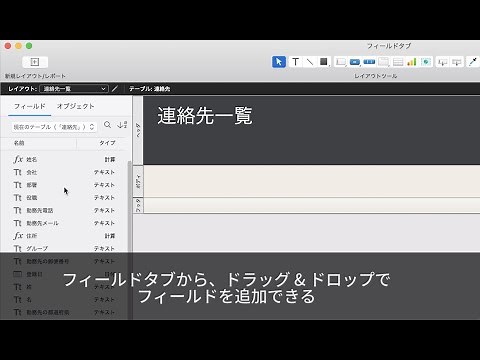Viewport: 480px width, 360px height.
Task: Select the Web Viewer tool icon
Action: point(426,62)
